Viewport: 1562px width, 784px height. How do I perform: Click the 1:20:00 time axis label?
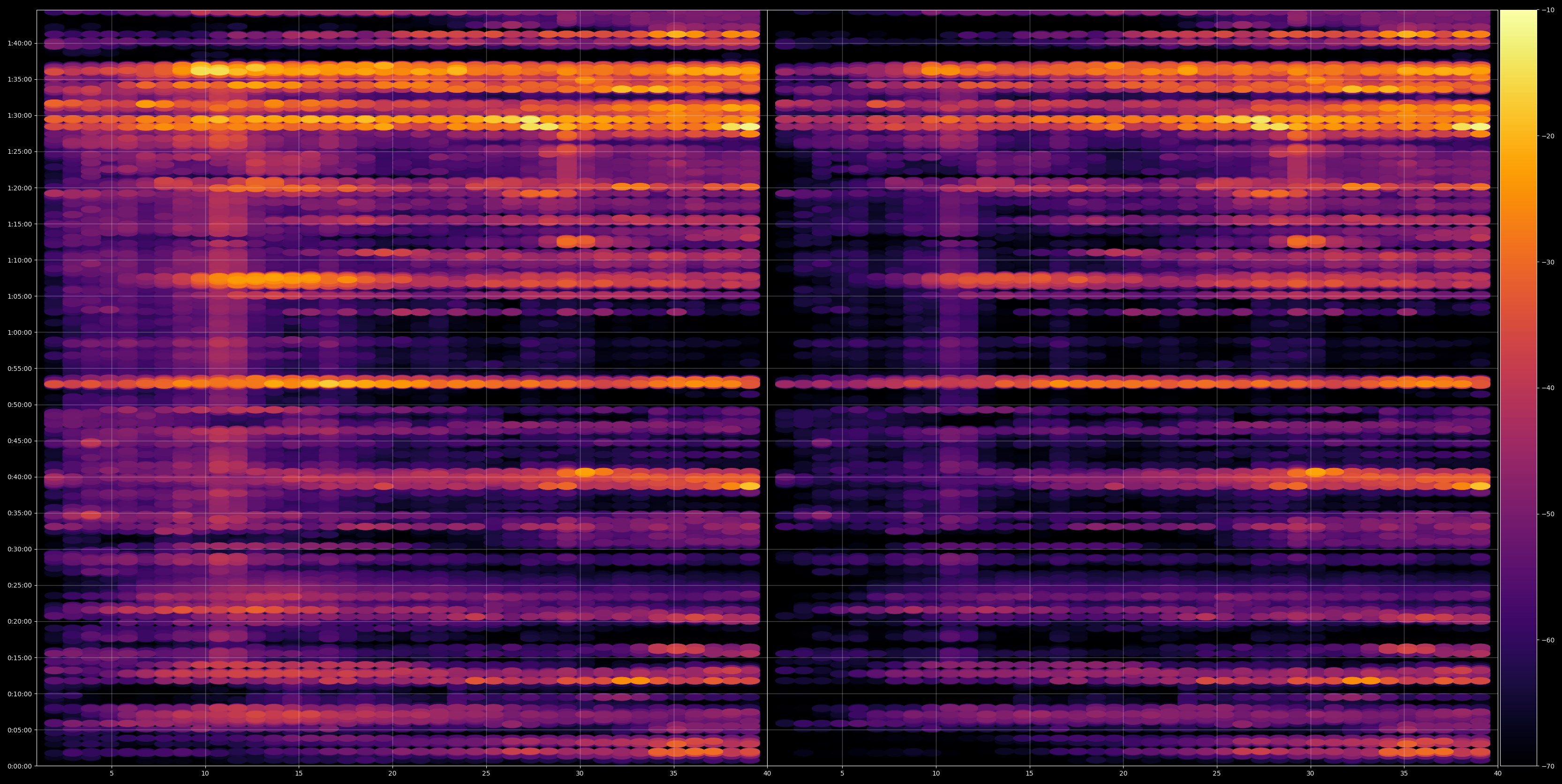tap(20, 188)
